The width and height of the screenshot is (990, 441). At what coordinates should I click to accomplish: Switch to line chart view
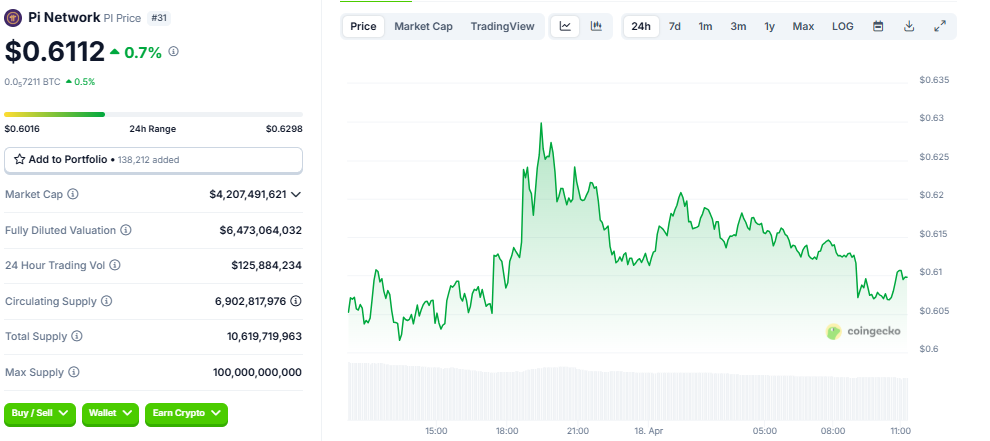pyautogui.click(x=565, y=26)
